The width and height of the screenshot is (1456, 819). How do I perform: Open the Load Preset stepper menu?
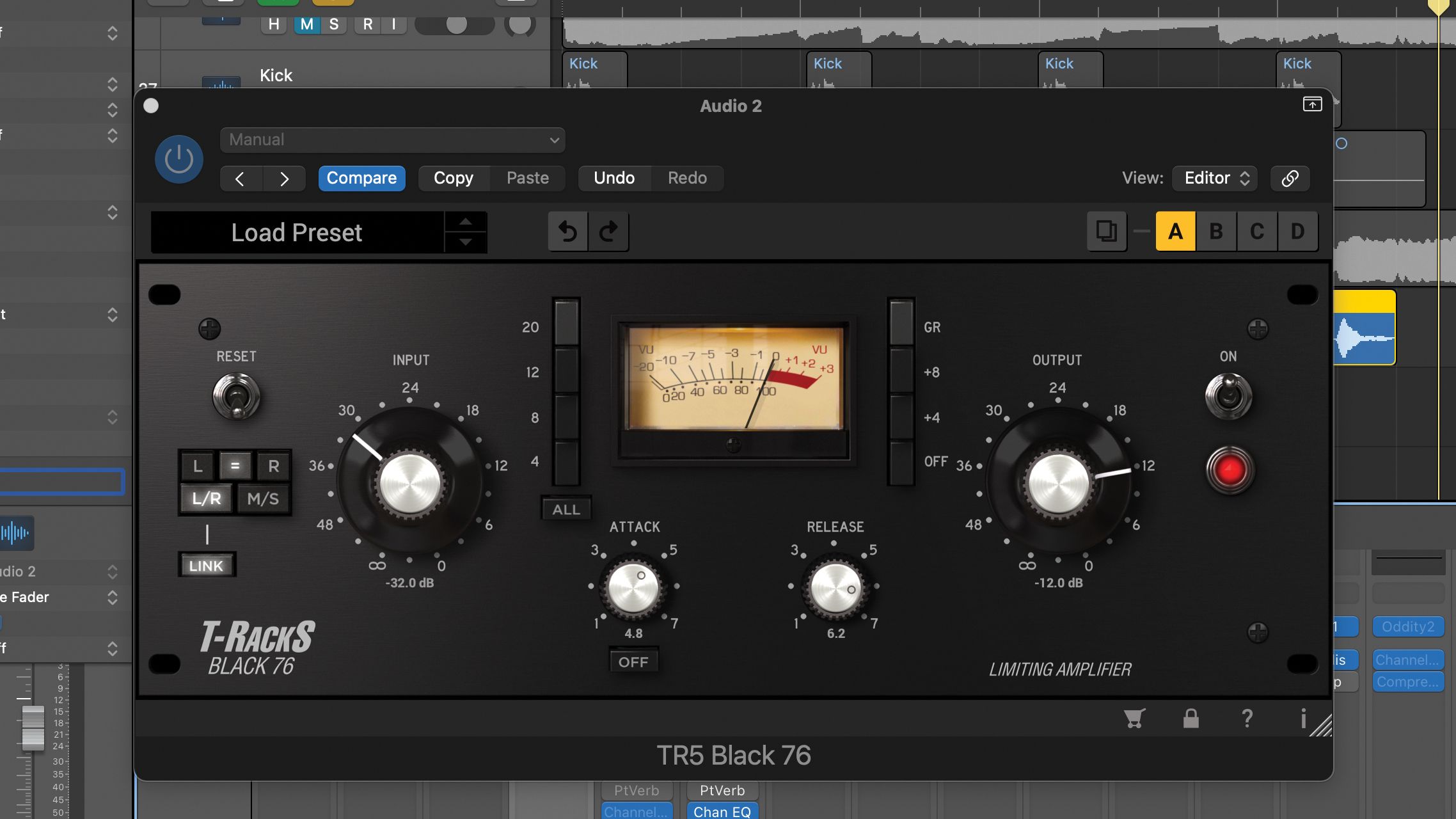(x=466, y=232)
